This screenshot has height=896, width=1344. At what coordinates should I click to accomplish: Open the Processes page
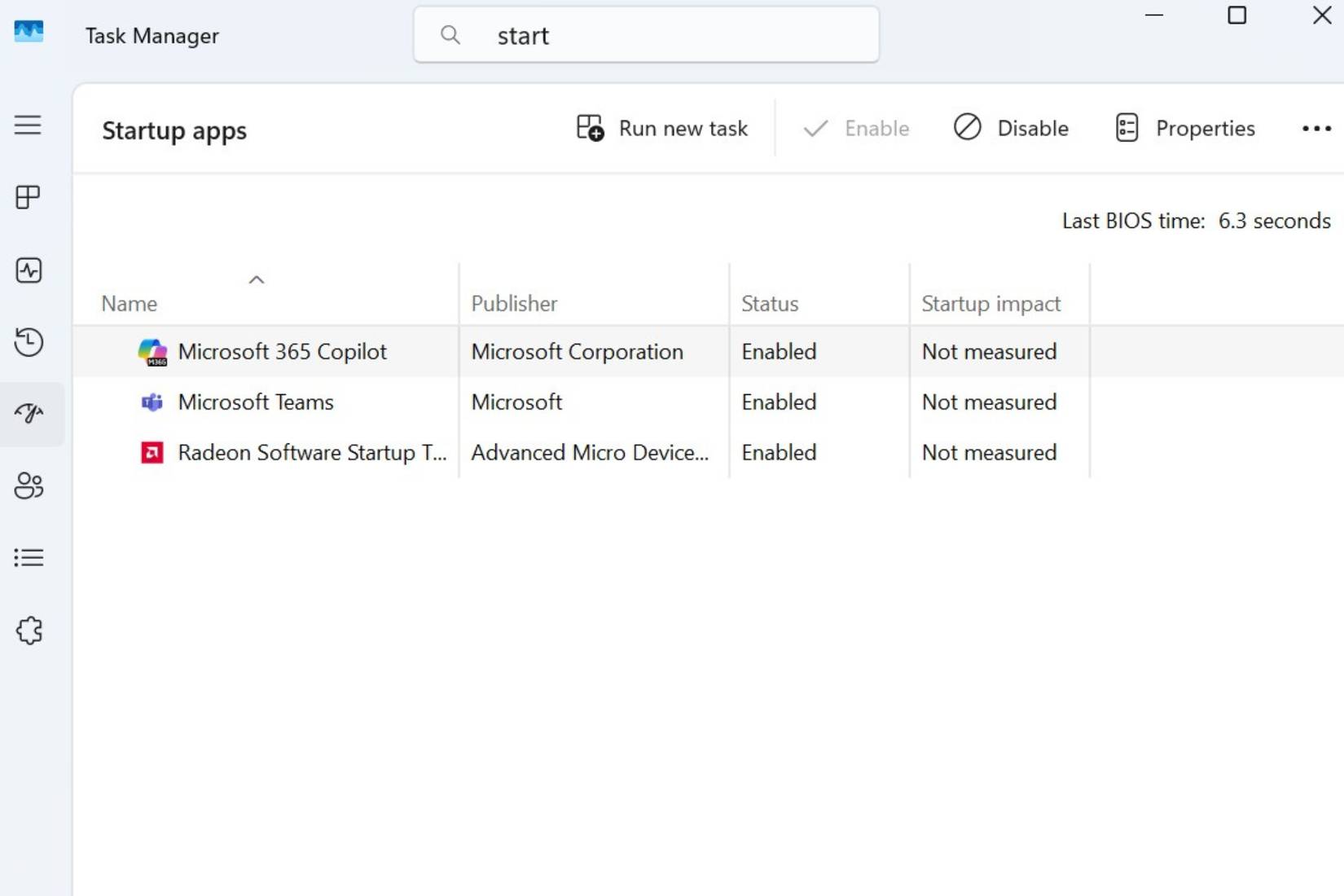tap(29, 197)
